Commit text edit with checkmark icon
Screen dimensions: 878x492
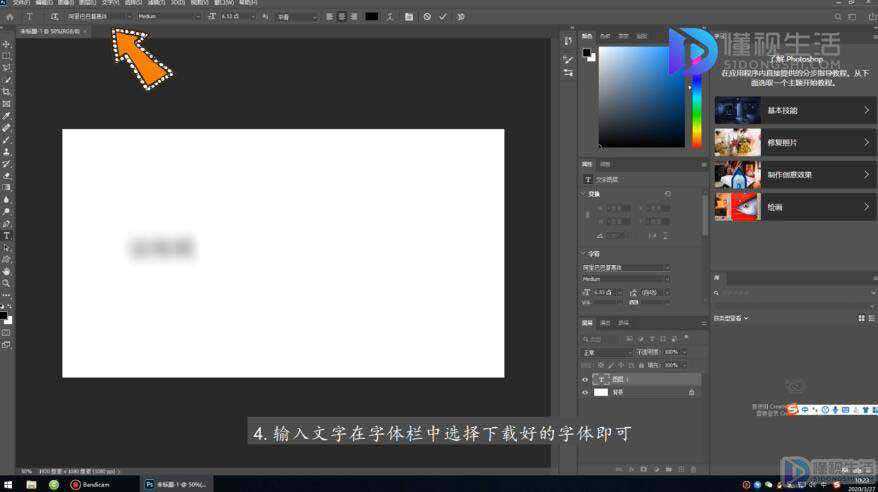(443, 17)
